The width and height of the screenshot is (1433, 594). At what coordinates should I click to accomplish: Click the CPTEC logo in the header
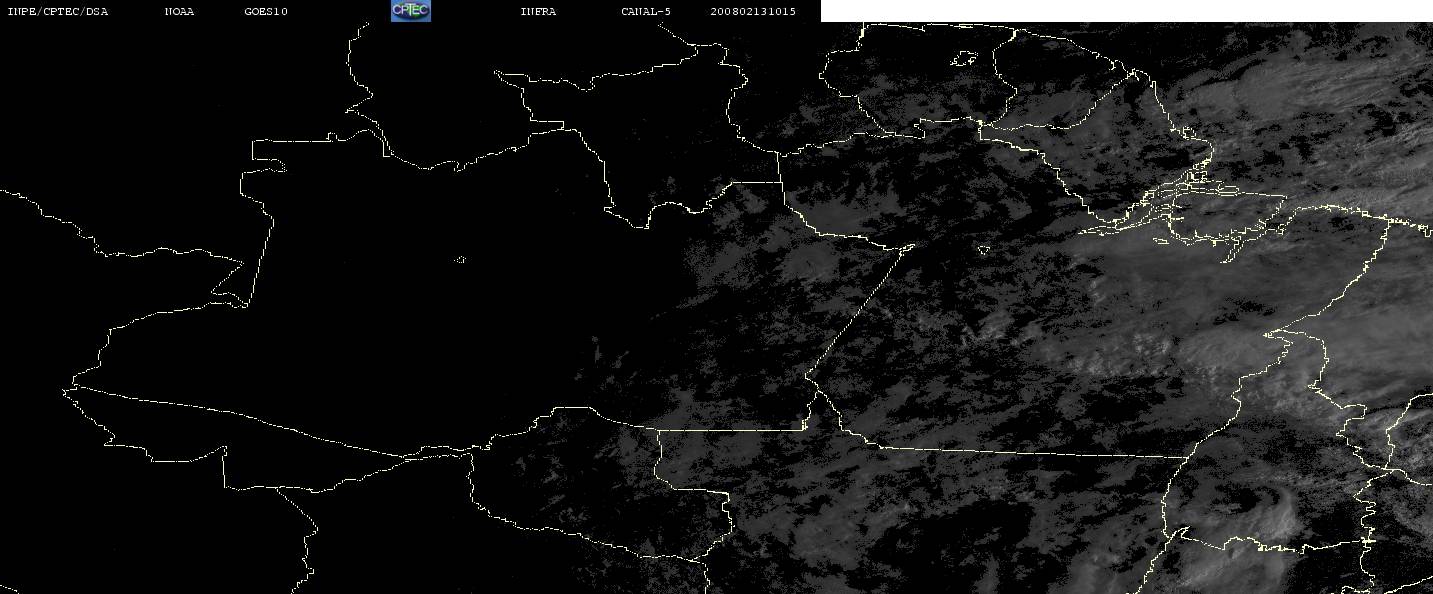(x=411, y=10)
